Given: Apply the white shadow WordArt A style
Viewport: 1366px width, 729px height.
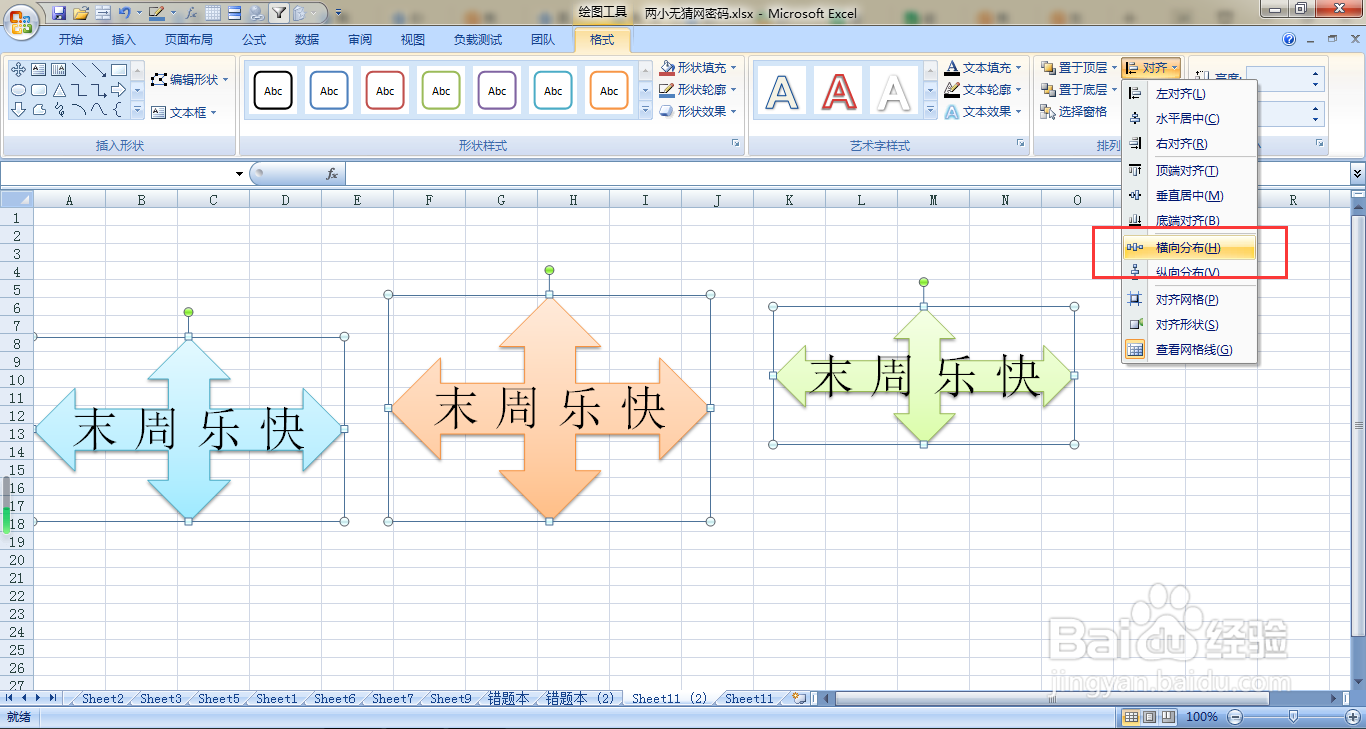Looking at the screenshot, I should 894,91.
